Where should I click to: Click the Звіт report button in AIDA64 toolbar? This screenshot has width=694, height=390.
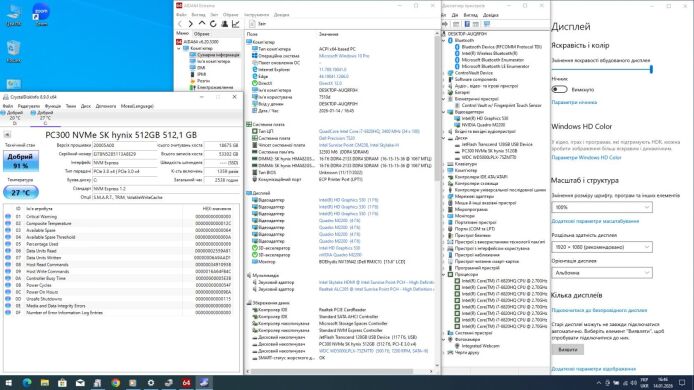(258, 24)
